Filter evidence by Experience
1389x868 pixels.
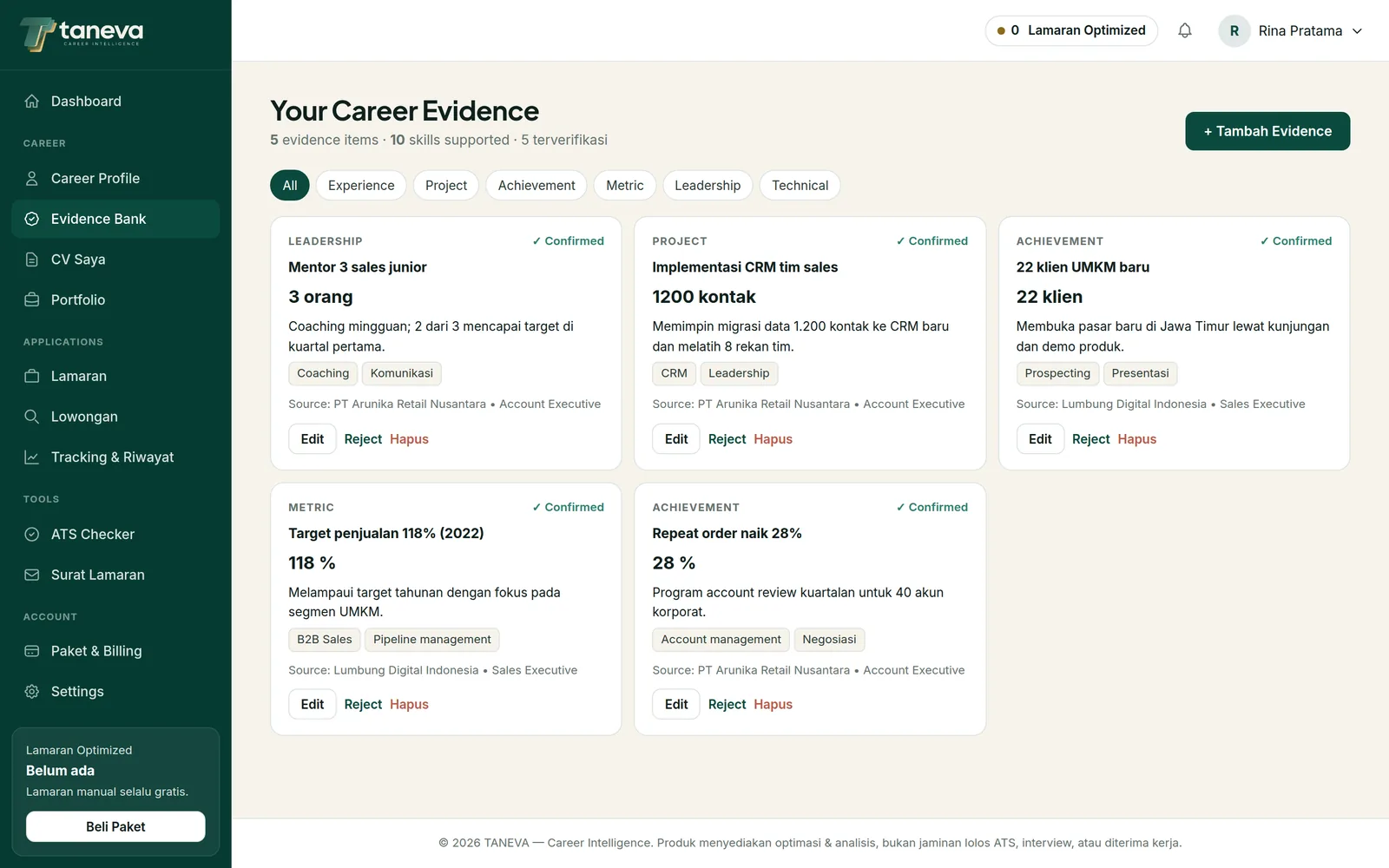click(361, 186)
